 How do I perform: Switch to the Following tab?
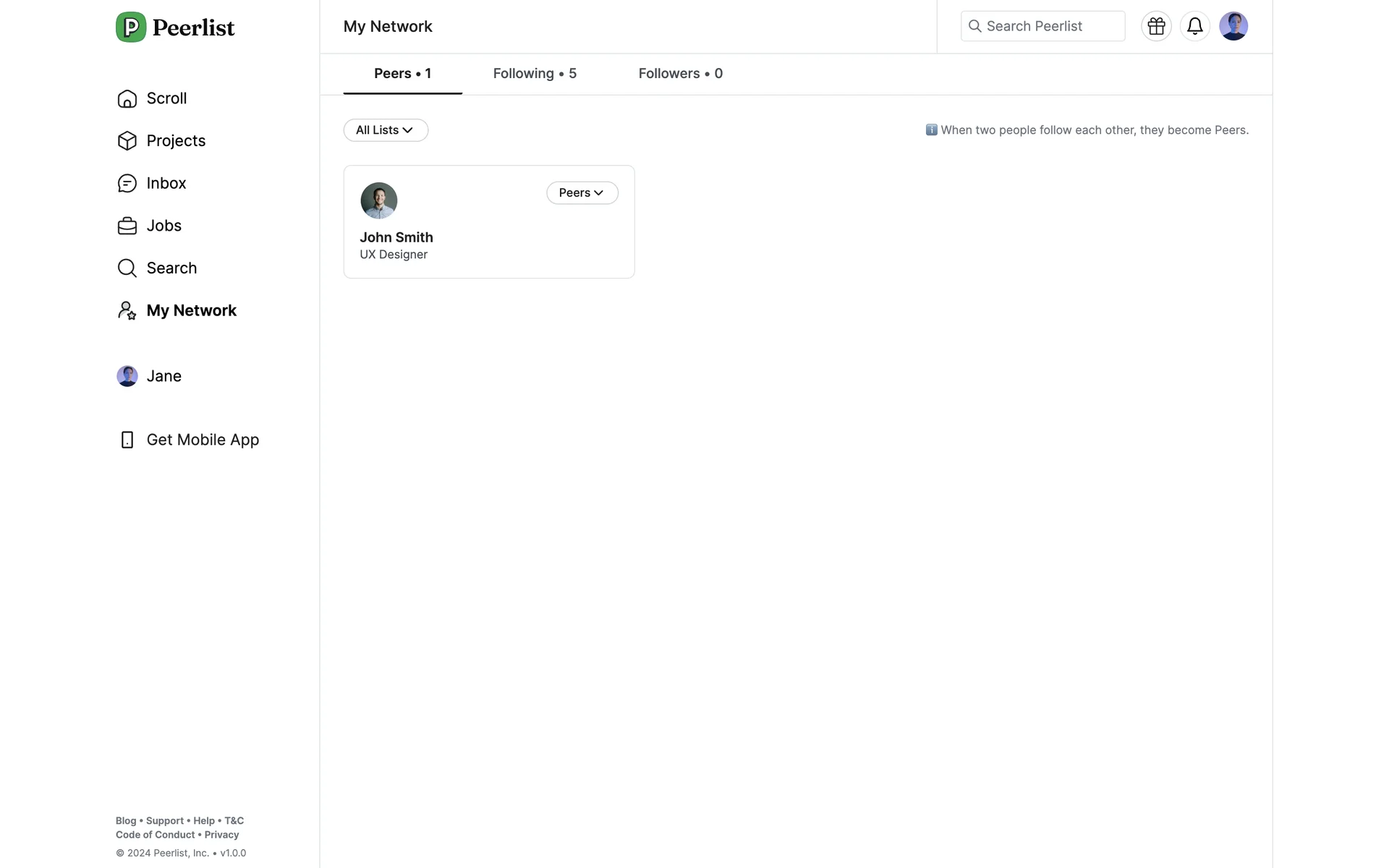tap(535, 74)
